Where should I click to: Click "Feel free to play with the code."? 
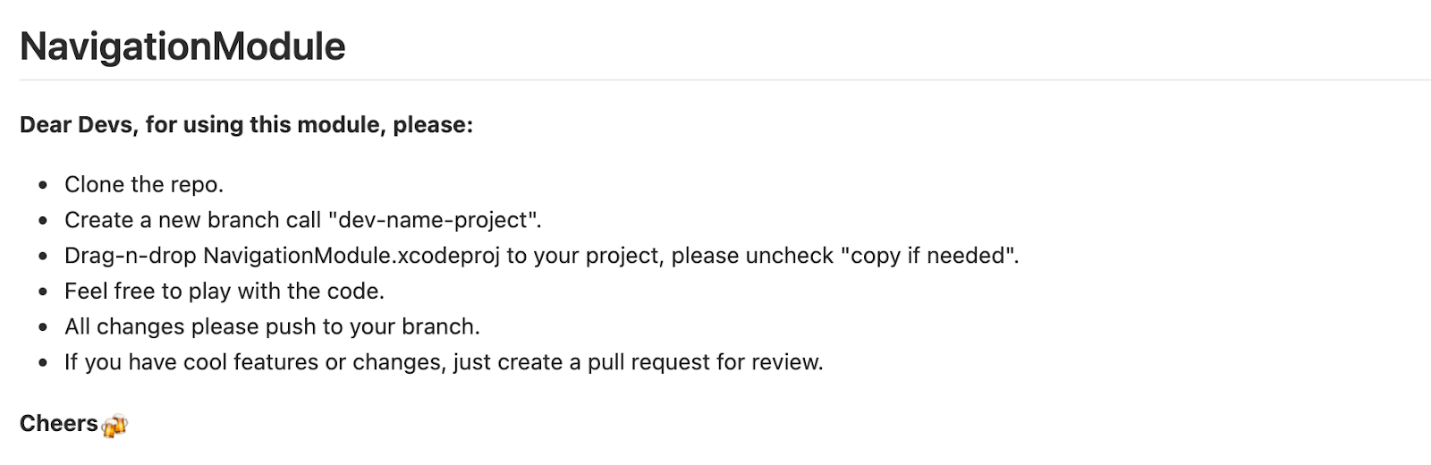click(224, 290)
